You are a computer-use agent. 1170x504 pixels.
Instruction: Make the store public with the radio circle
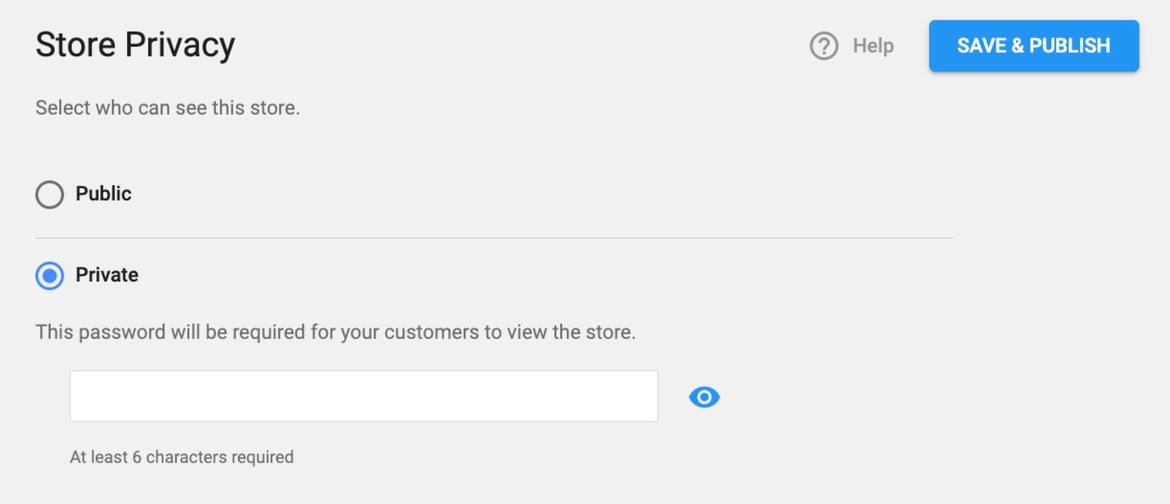click(x=50, y=195)
